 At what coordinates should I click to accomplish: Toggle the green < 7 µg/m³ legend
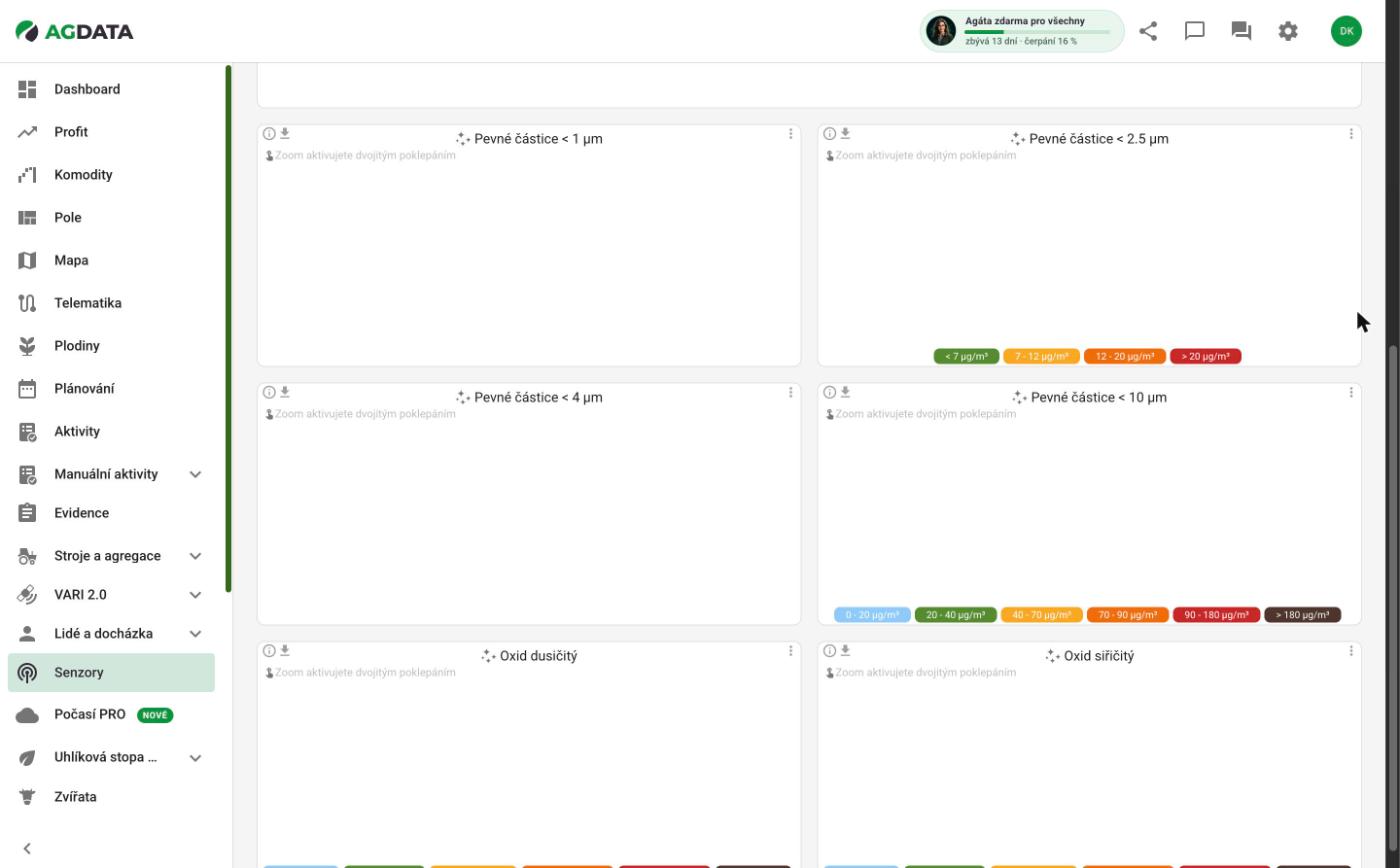(x=966, y=356)
